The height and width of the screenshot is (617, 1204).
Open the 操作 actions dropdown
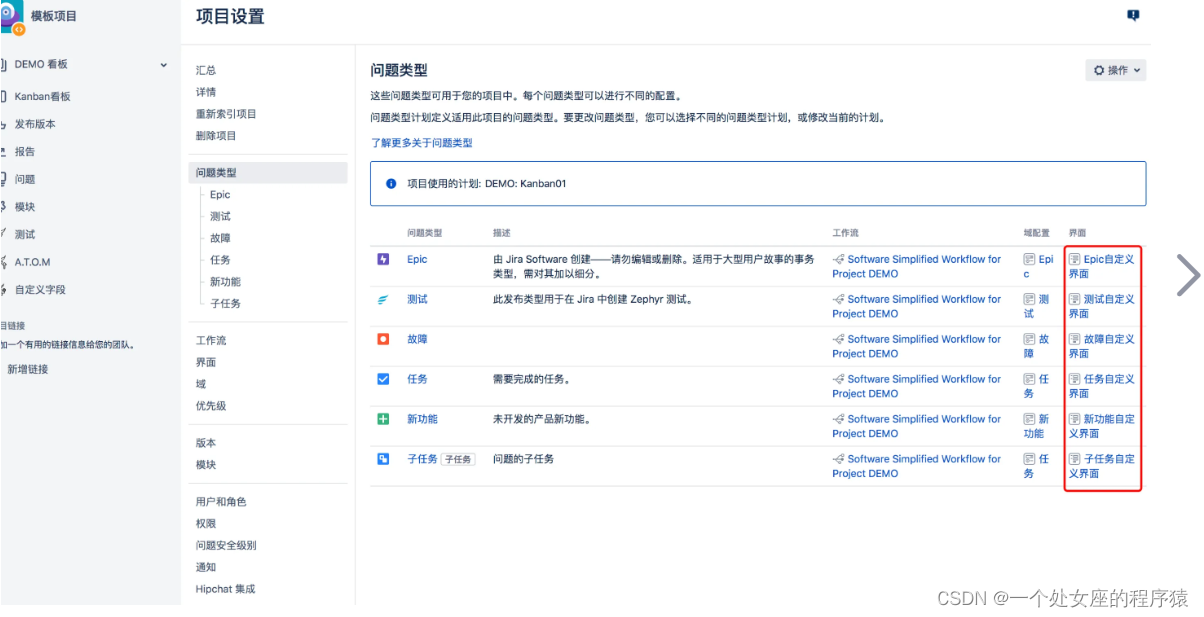[x=1115, y=70]
